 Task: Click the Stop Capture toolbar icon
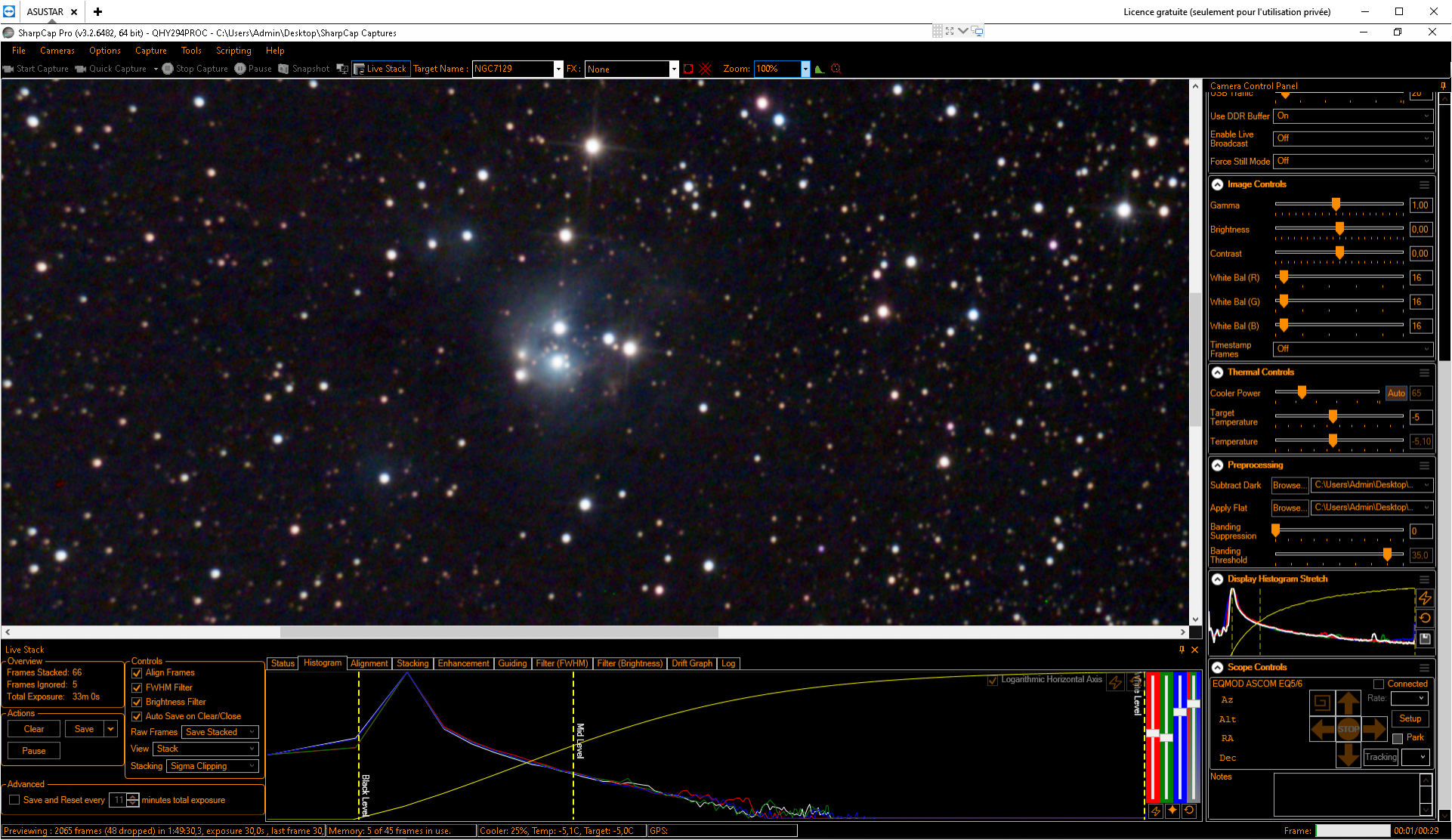(x=168, y=69)
